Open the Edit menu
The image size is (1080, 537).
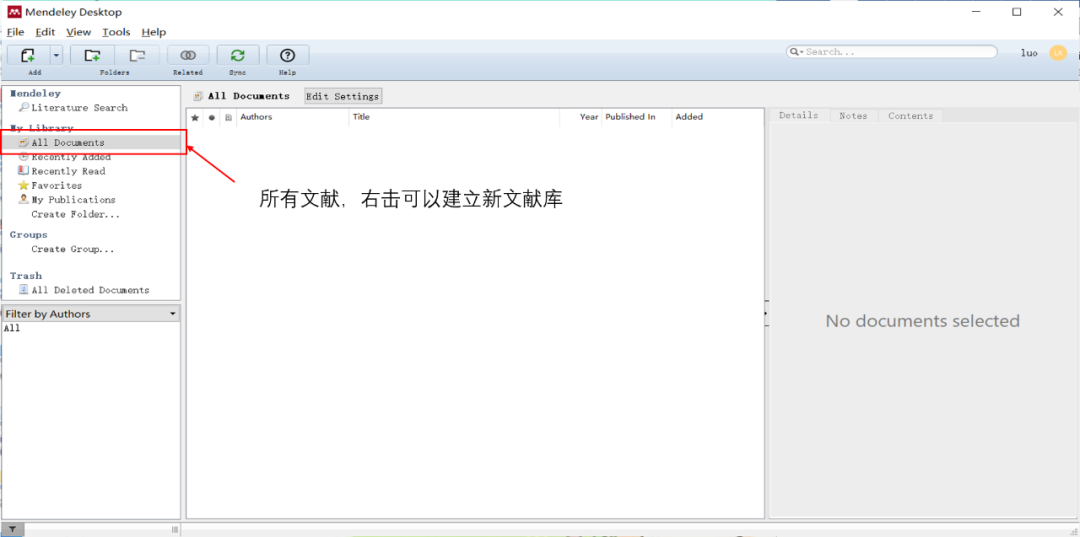pyautogui.click(x=45, y=32)
